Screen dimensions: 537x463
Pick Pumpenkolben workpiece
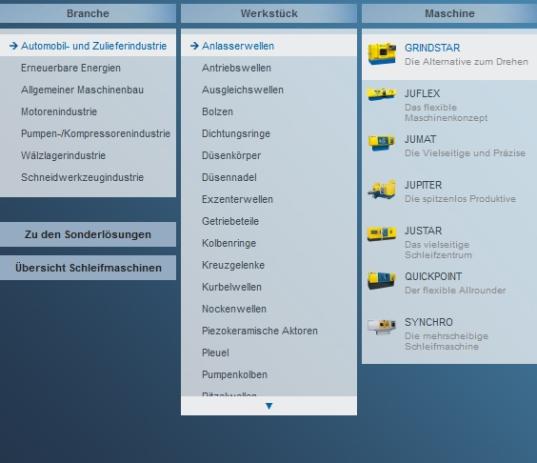[235, 375]
